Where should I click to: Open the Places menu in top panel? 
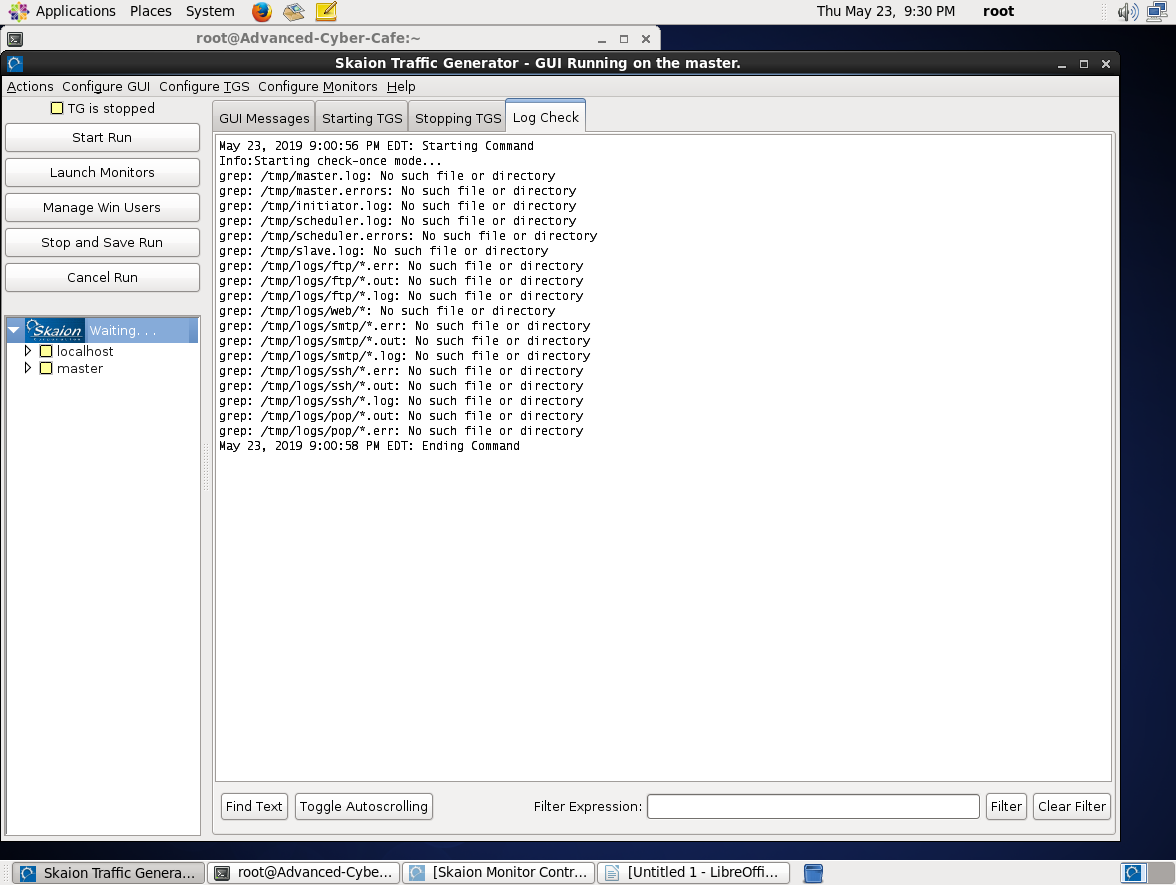[151, 11]
